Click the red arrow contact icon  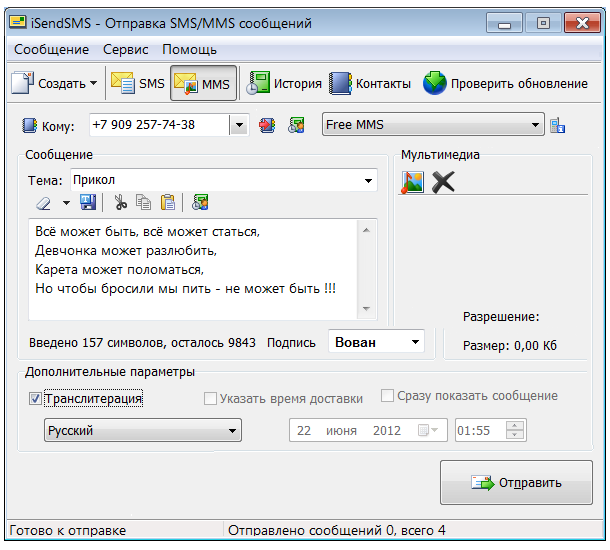267,125
